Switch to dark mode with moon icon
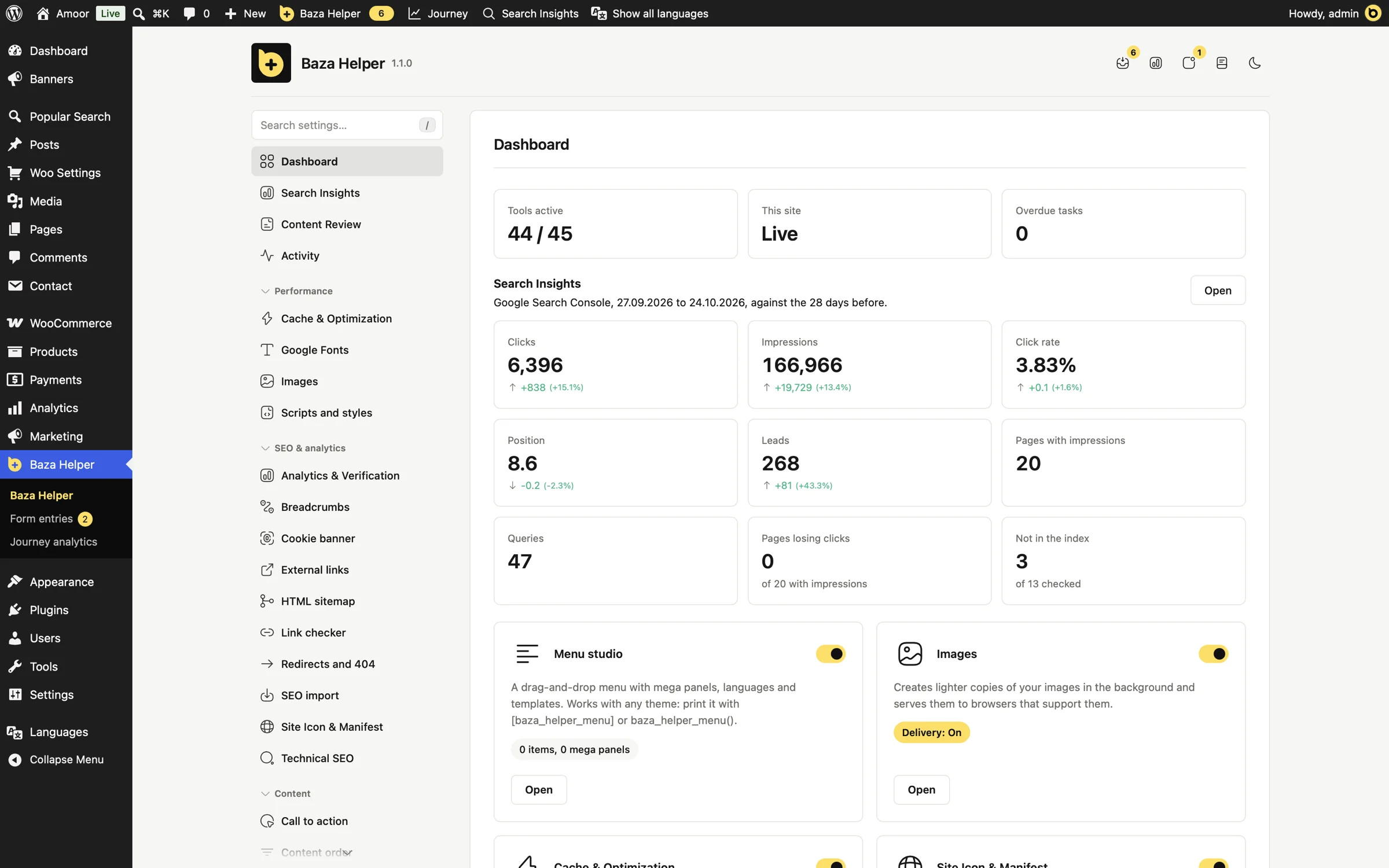The width and height of the screenshot is (1389, 868). tap(1255, 62)
